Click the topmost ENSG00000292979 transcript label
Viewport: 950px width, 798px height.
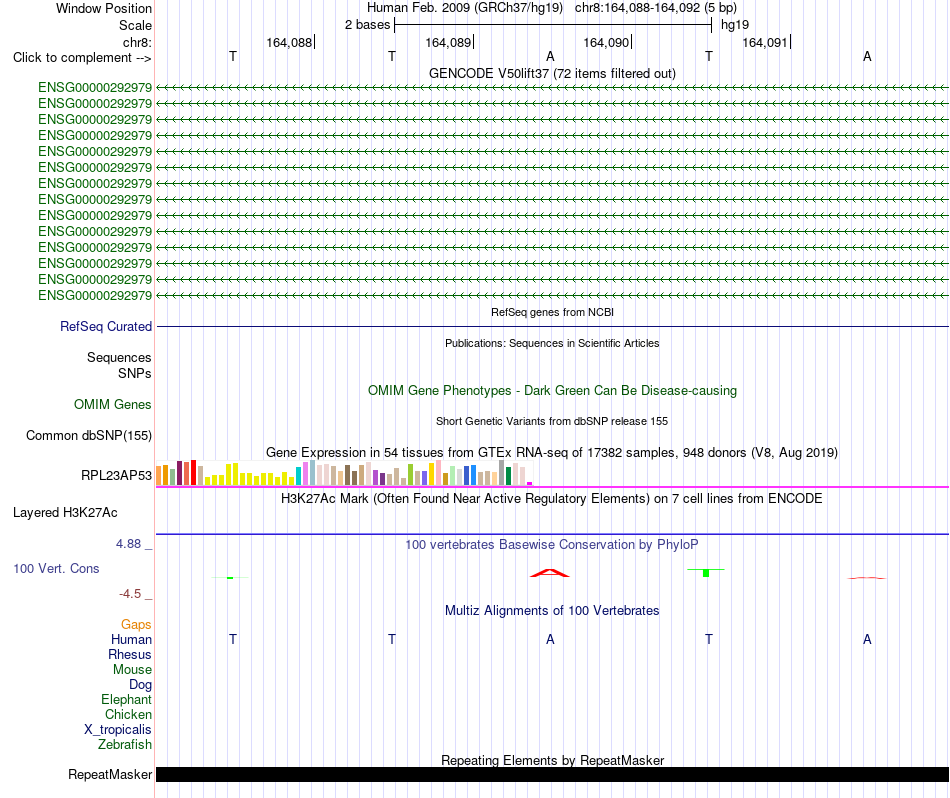95,87
